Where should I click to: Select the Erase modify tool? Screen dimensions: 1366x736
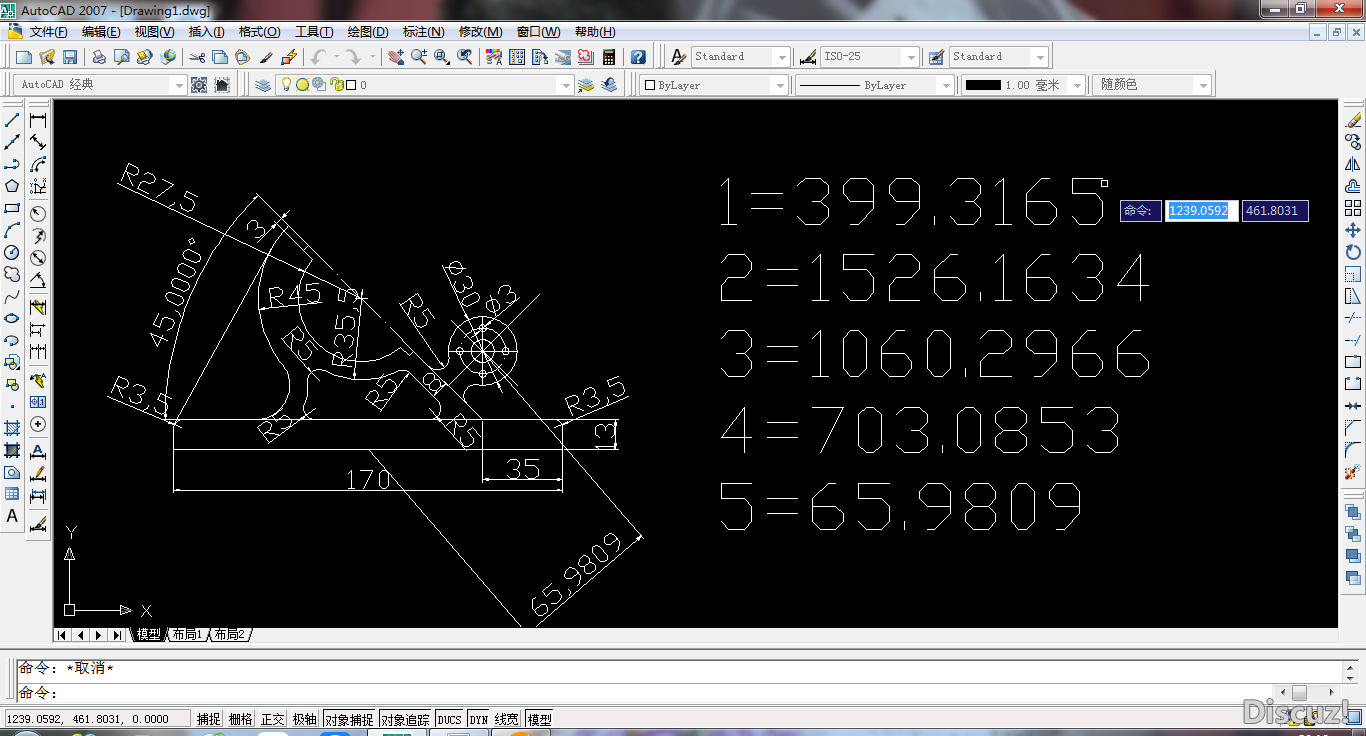click(x=1353, y=120)
